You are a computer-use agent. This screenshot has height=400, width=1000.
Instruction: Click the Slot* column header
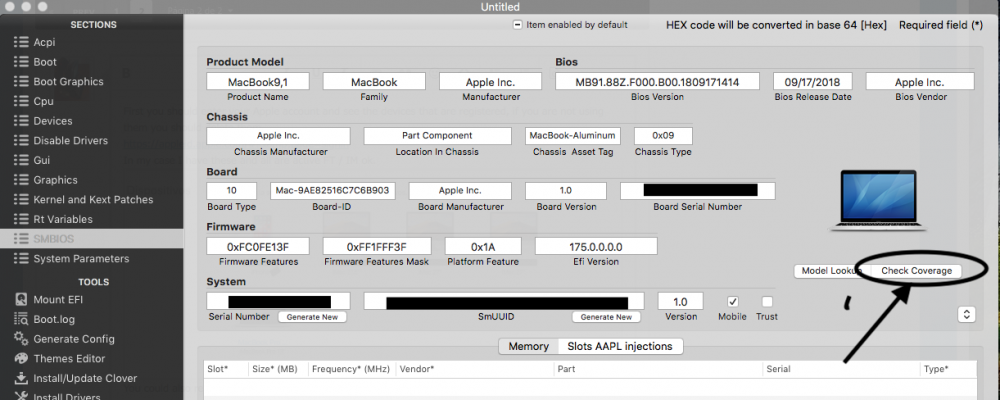tap(226, 369)
